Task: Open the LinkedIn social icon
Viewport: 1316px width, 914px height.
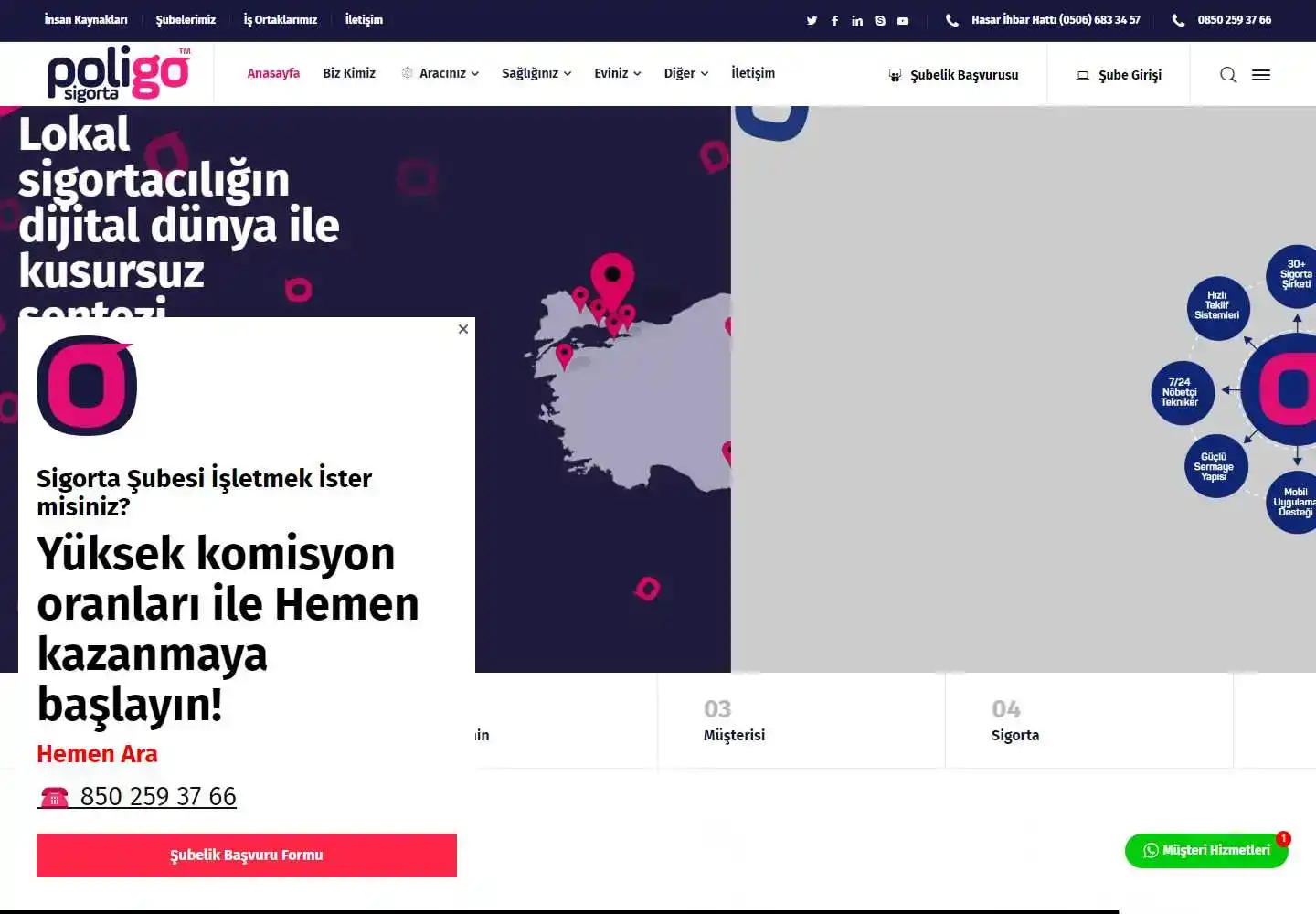Action: tap(857, 20)
